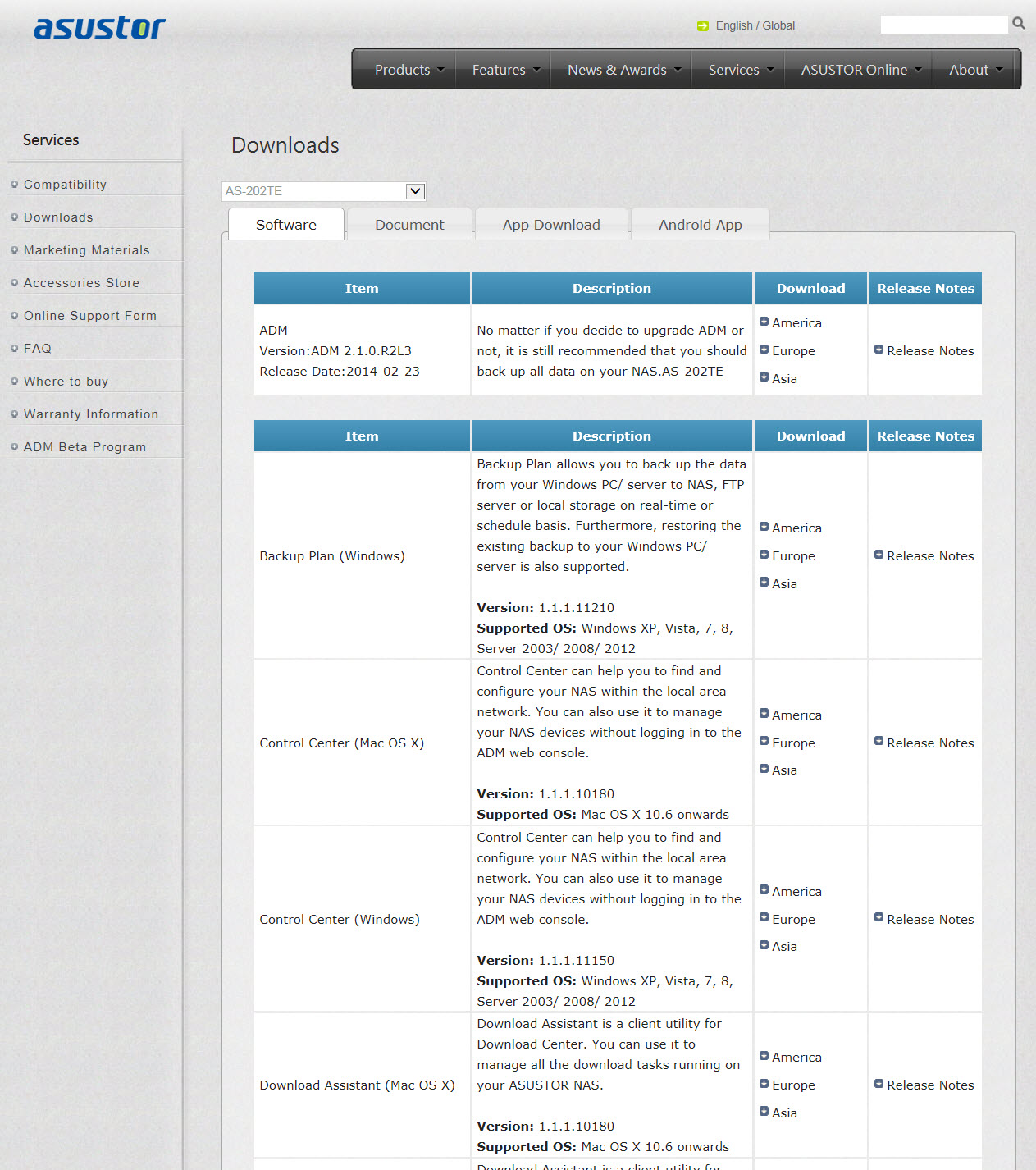Open Downloads in the Services sidebar

click(58, 217)
